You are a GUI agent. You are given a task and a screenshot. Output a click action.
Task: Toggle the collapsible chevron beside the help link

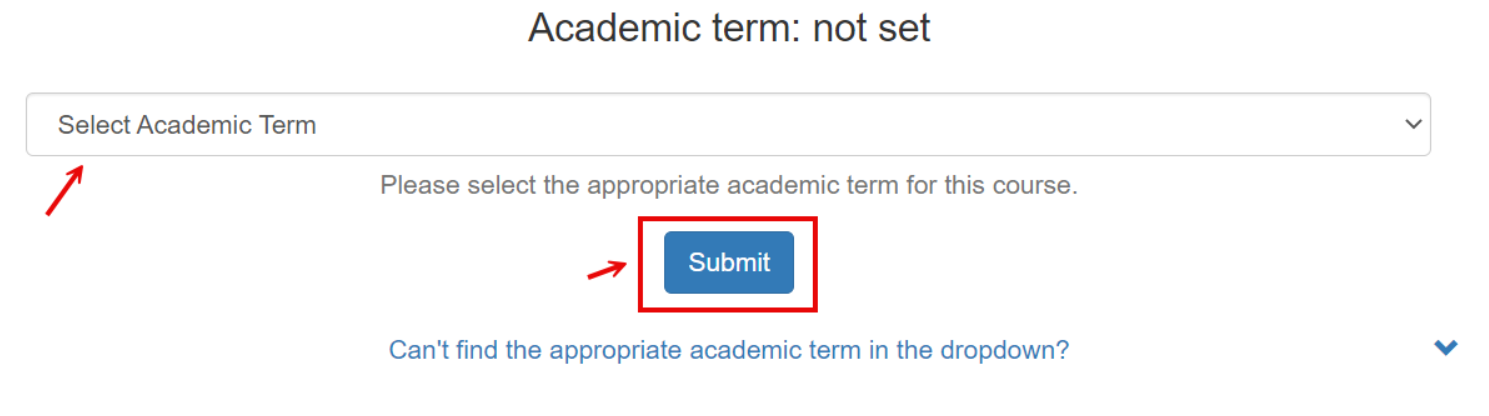point(1445,348)
